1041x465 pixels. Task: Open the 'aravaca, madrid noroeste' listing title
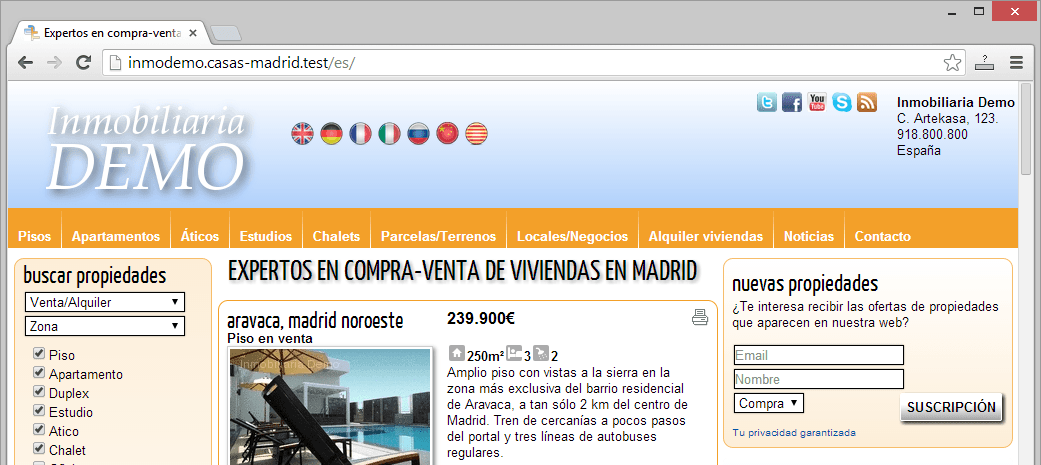pos(315,321)
